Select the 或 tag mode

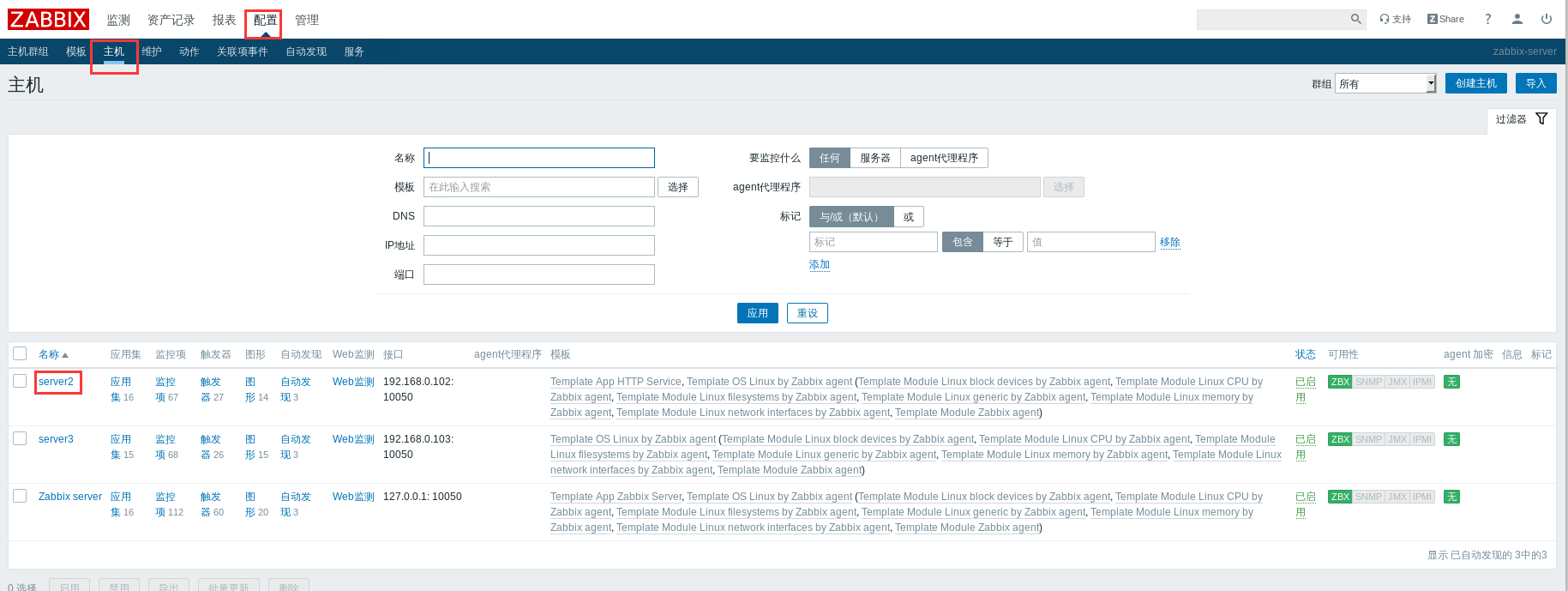tap(909, 217)
